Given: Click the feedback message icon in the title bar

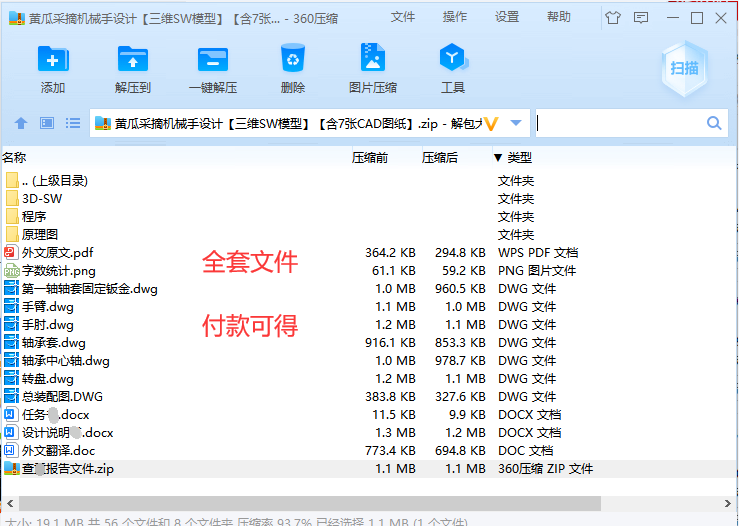Looking at the screenshot, I should pyautogui.click(x=640, y=18).
